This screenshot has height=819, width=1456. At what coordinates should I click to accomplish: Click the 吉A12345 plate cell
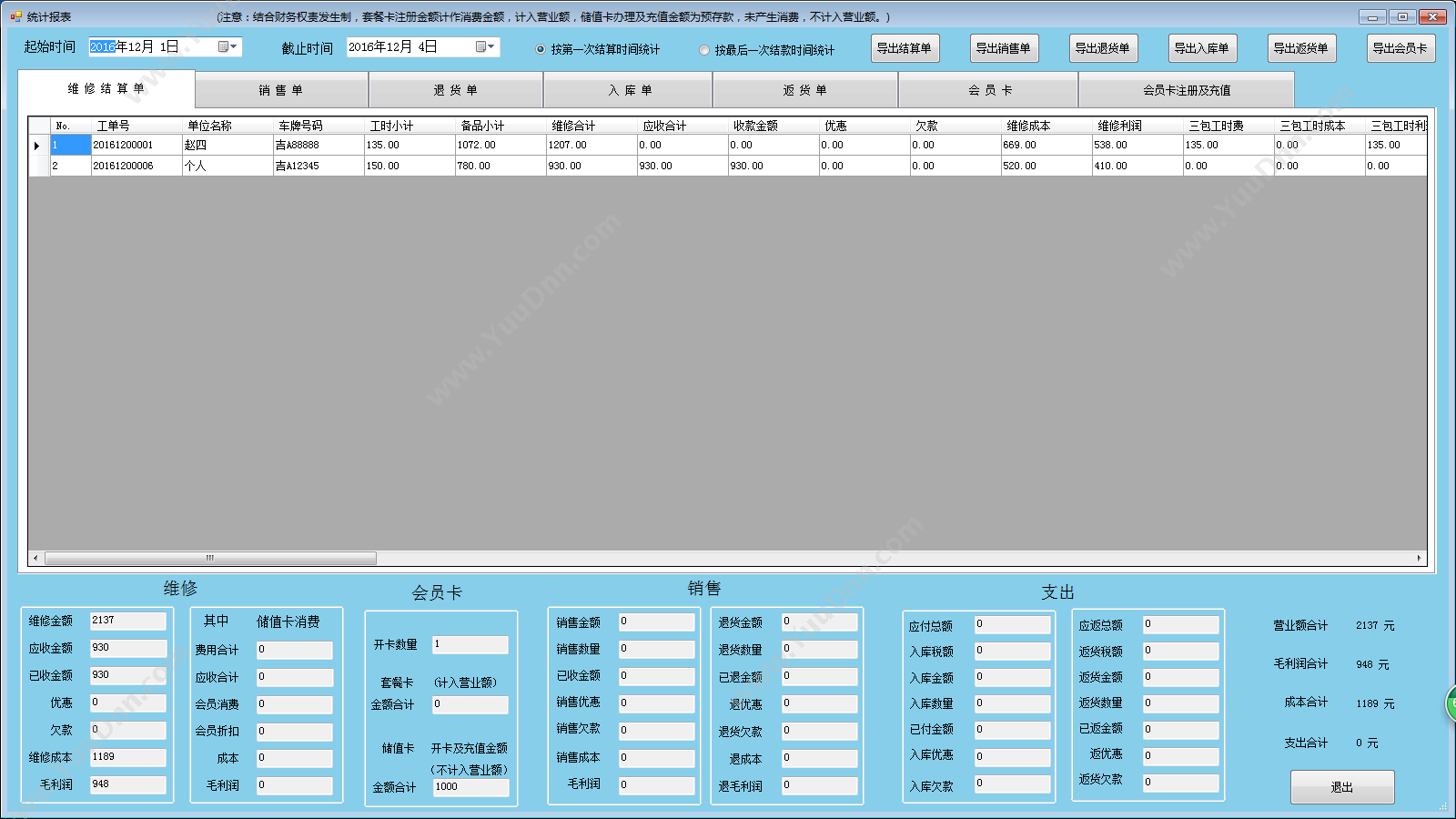318,167
